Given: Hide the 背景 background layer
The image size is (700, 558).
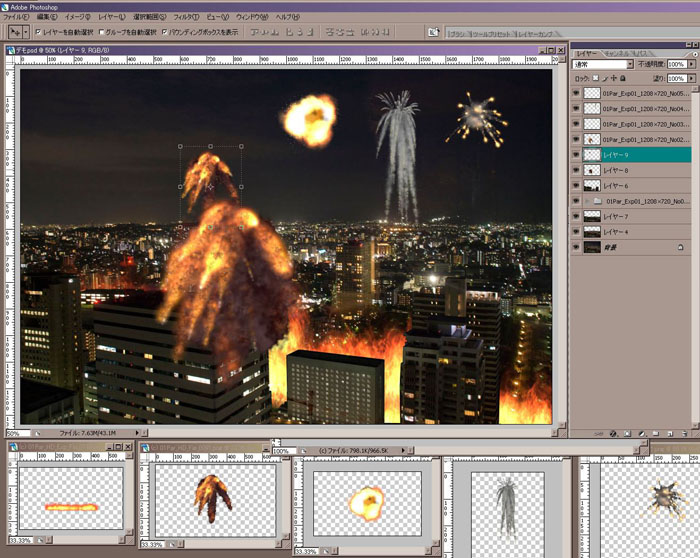Looking at the screenshot, I should point(576,247).
